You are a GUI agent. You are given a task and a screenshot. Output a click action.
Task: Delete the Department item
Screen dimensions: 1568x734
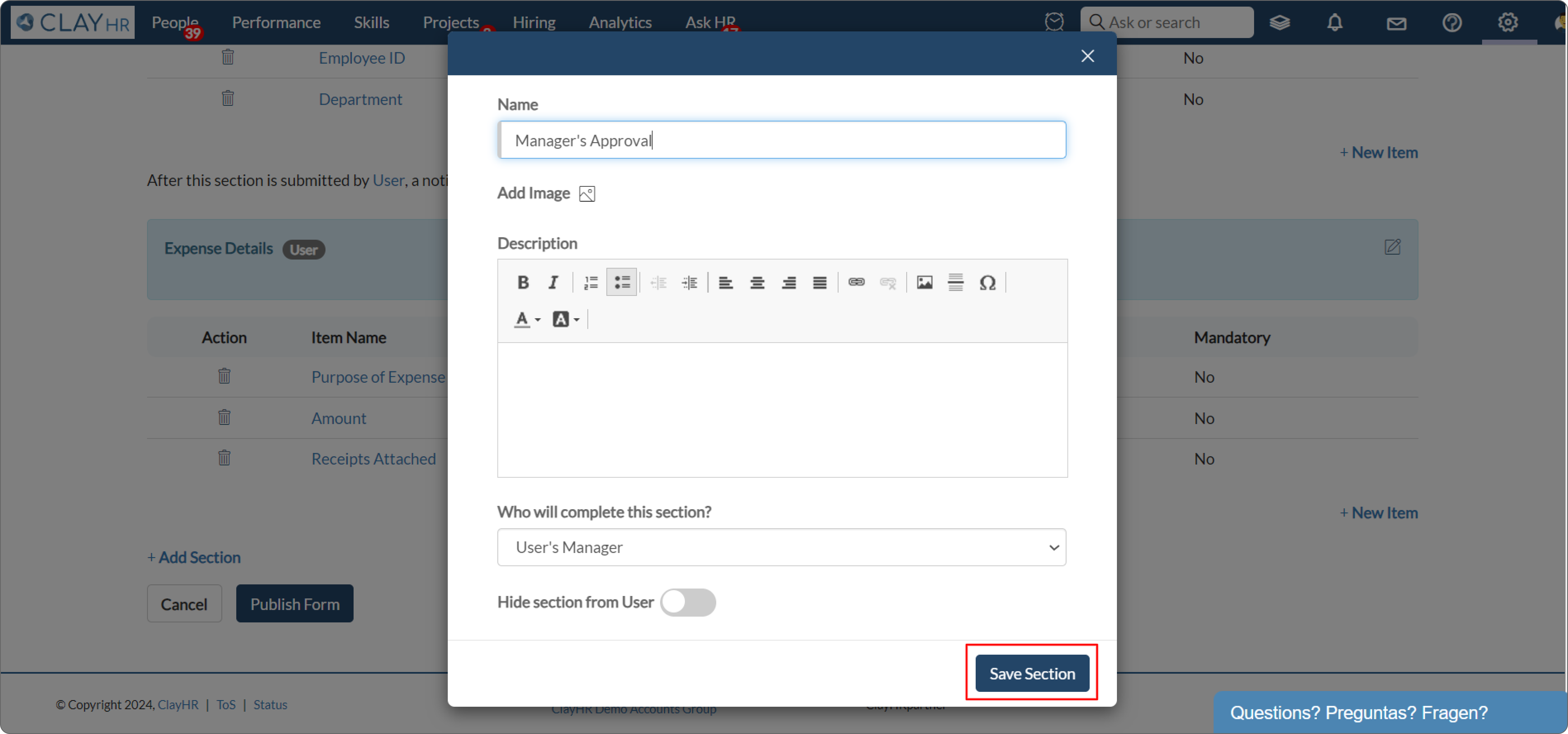pos(228,98)
